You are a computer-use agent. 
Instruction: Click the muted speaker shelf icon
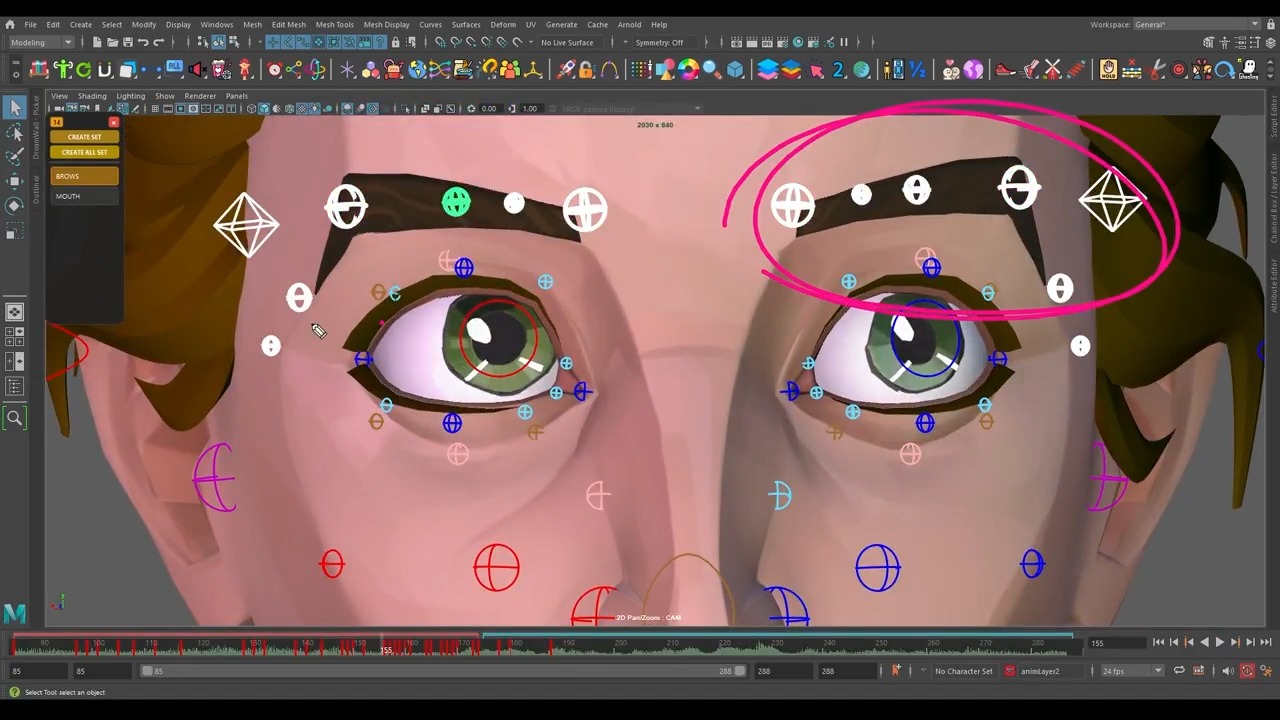coord(197,69)
